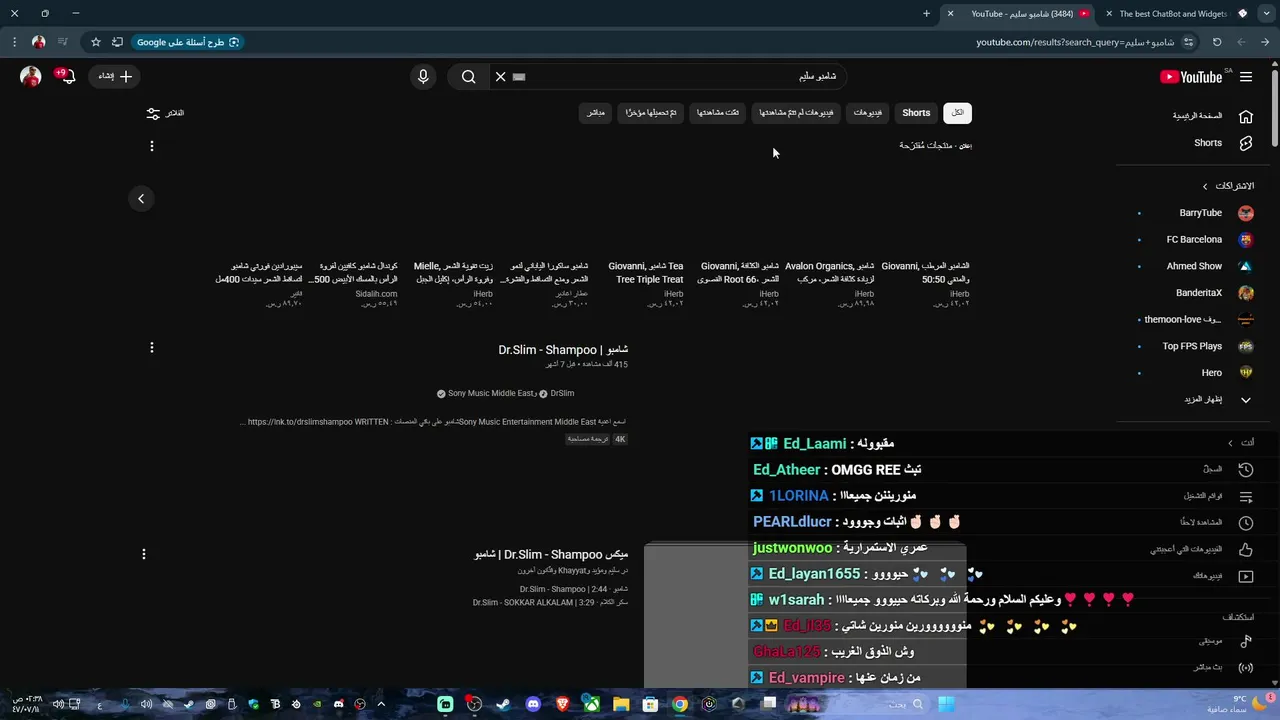The height and width of the screenshot is (720, 1280).
Task: Open Liked videos thumbs-up icon
Action: [1246, 550]
